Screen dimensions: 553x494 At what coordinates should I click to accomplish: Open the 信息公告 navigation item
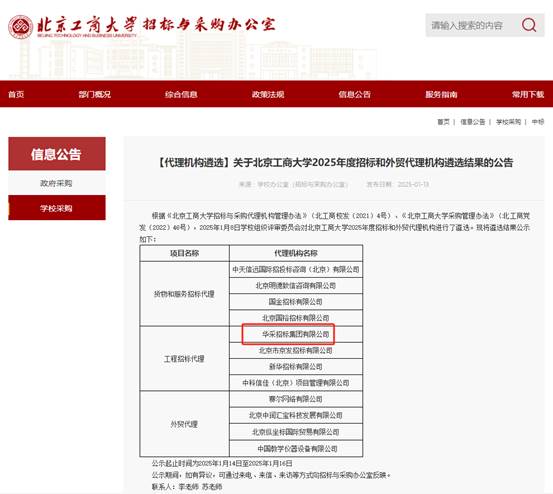coord(355,94)
